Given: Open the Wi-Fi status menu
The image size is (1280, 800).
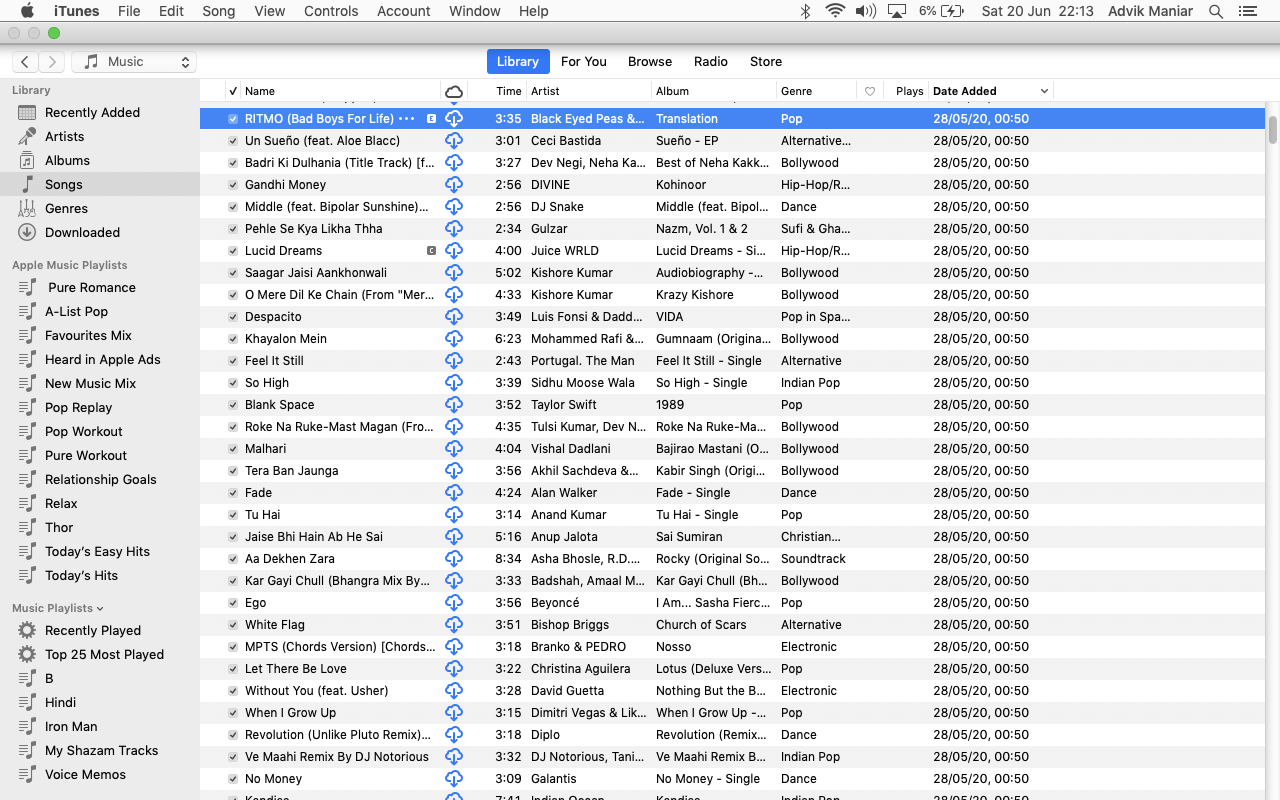Looking at the screenshot, I should [x=835, y=11].
